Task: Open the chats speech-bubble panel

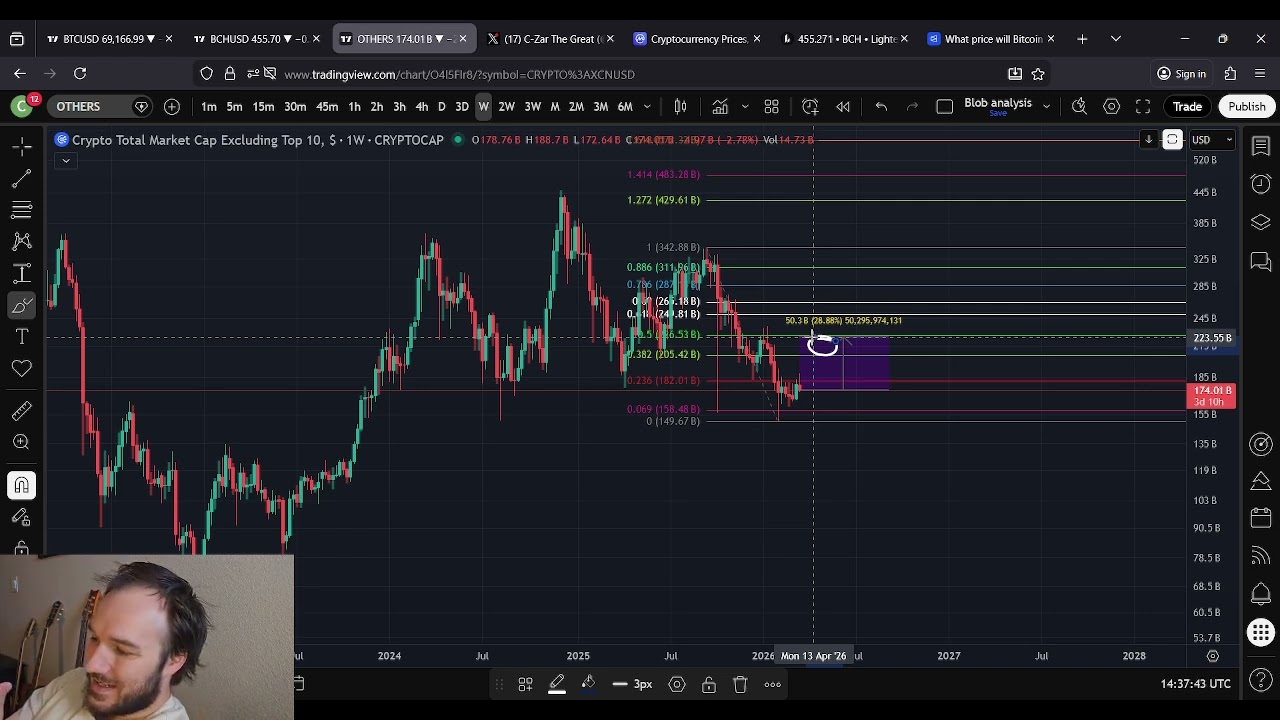Action: click(x=1261, y=262)
